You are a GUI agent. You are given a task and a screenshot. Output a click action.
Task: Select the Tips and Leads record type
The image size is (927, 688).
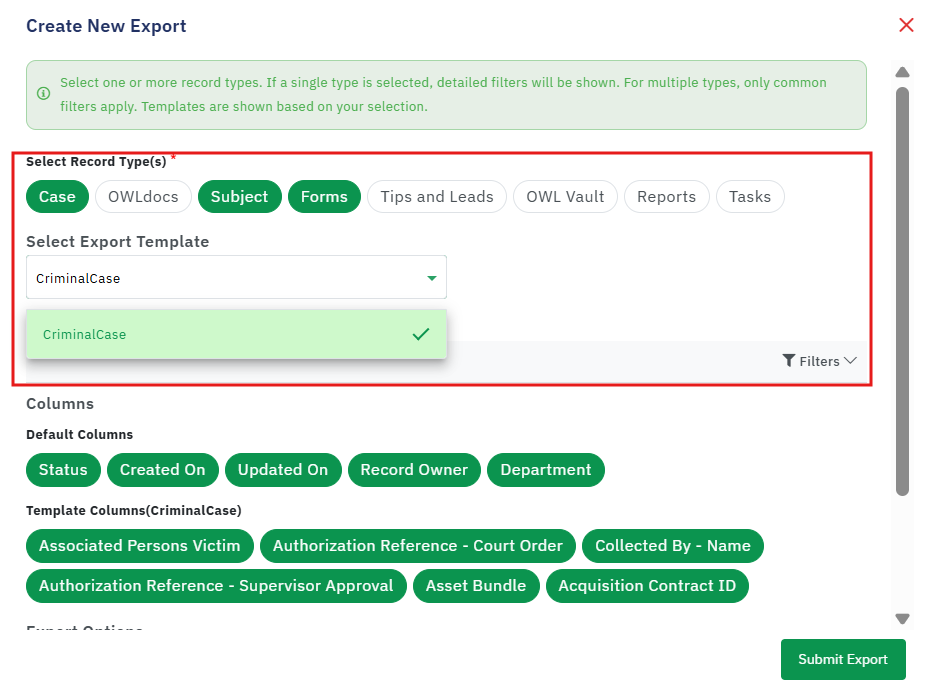(437, 197)
